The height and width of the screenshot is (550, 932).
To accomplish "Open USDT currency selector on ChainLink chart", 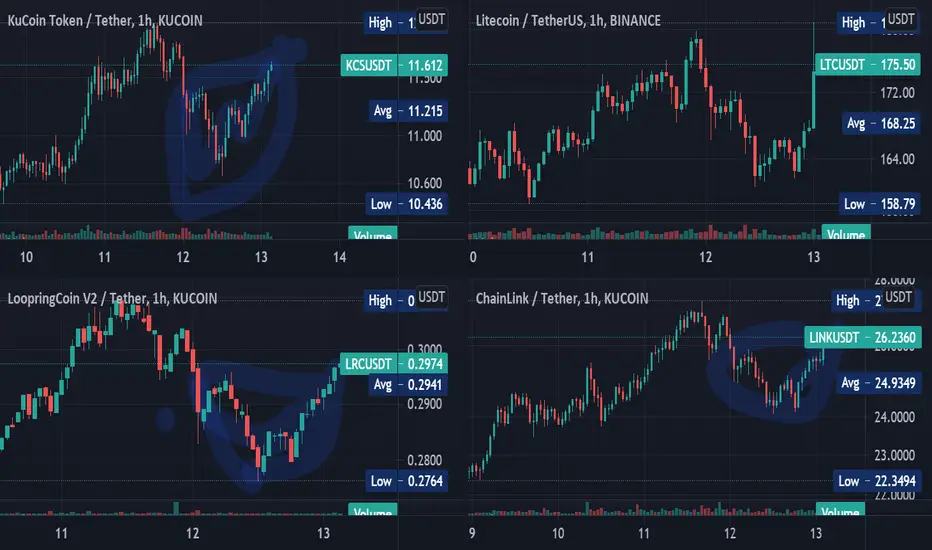I will [x=898, y=297].
